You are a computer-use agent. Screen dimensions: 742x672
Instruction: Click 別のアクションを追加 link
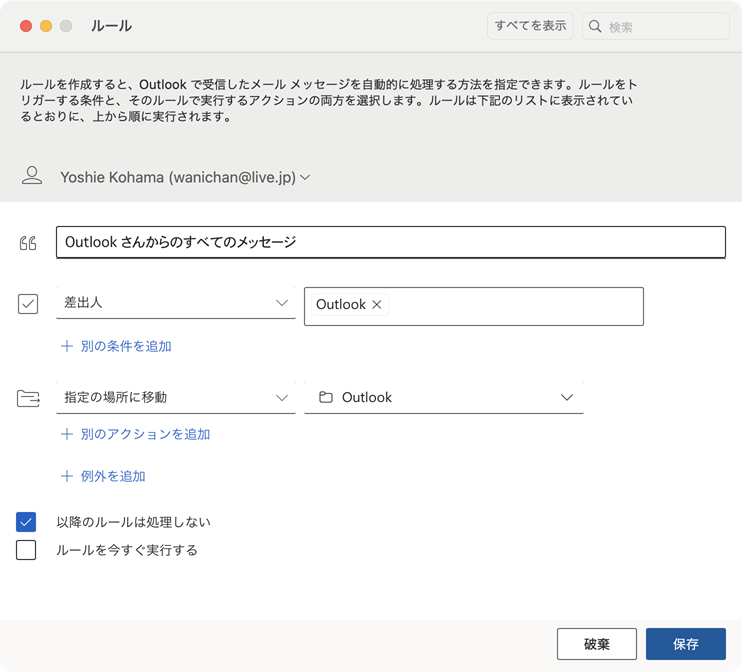click(145, 434)
